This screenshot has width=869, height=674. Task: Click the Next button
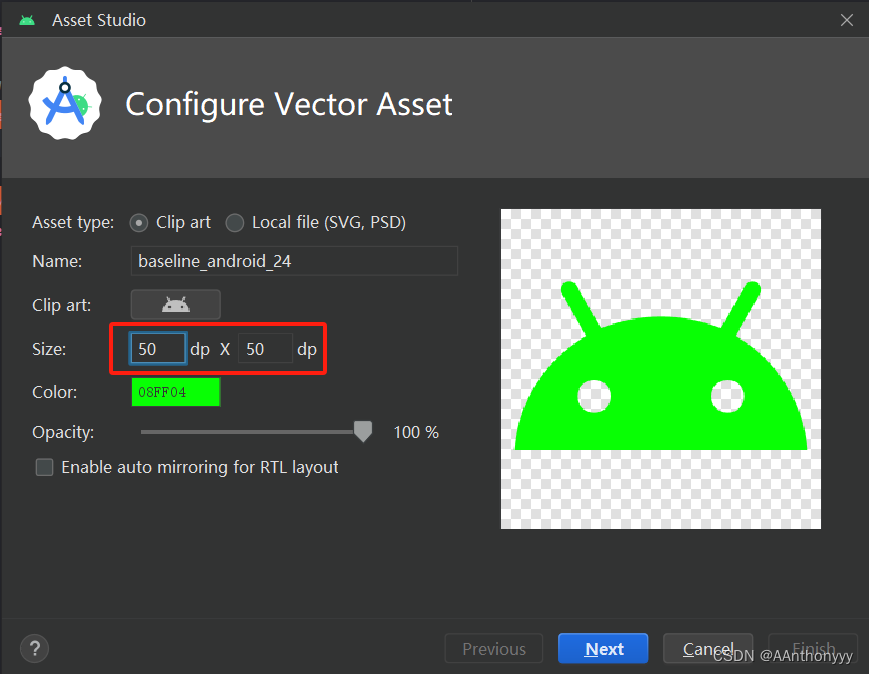[x=604, y=649]
